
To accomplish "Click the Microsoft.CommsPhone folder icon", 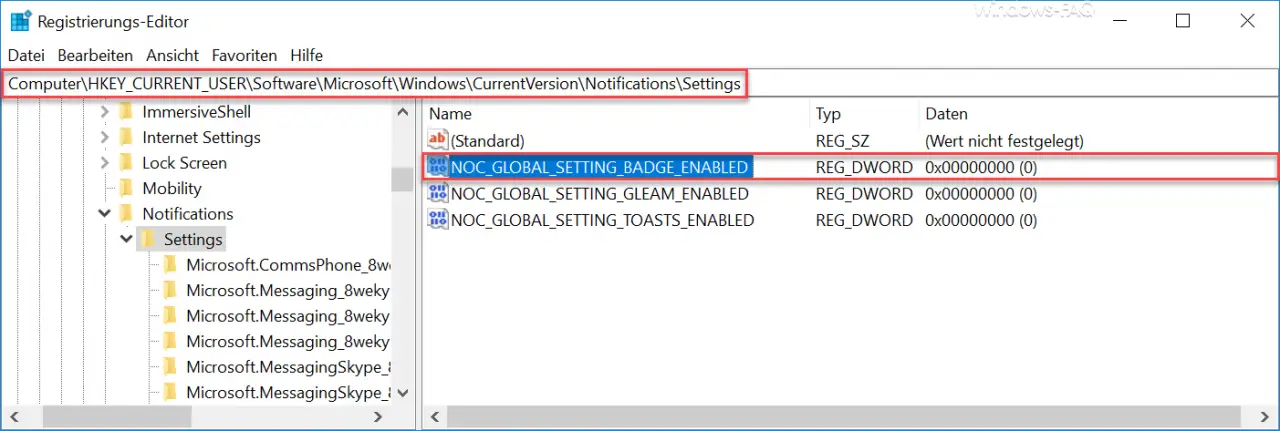I will pyautogui.click(x=169, y=265).
